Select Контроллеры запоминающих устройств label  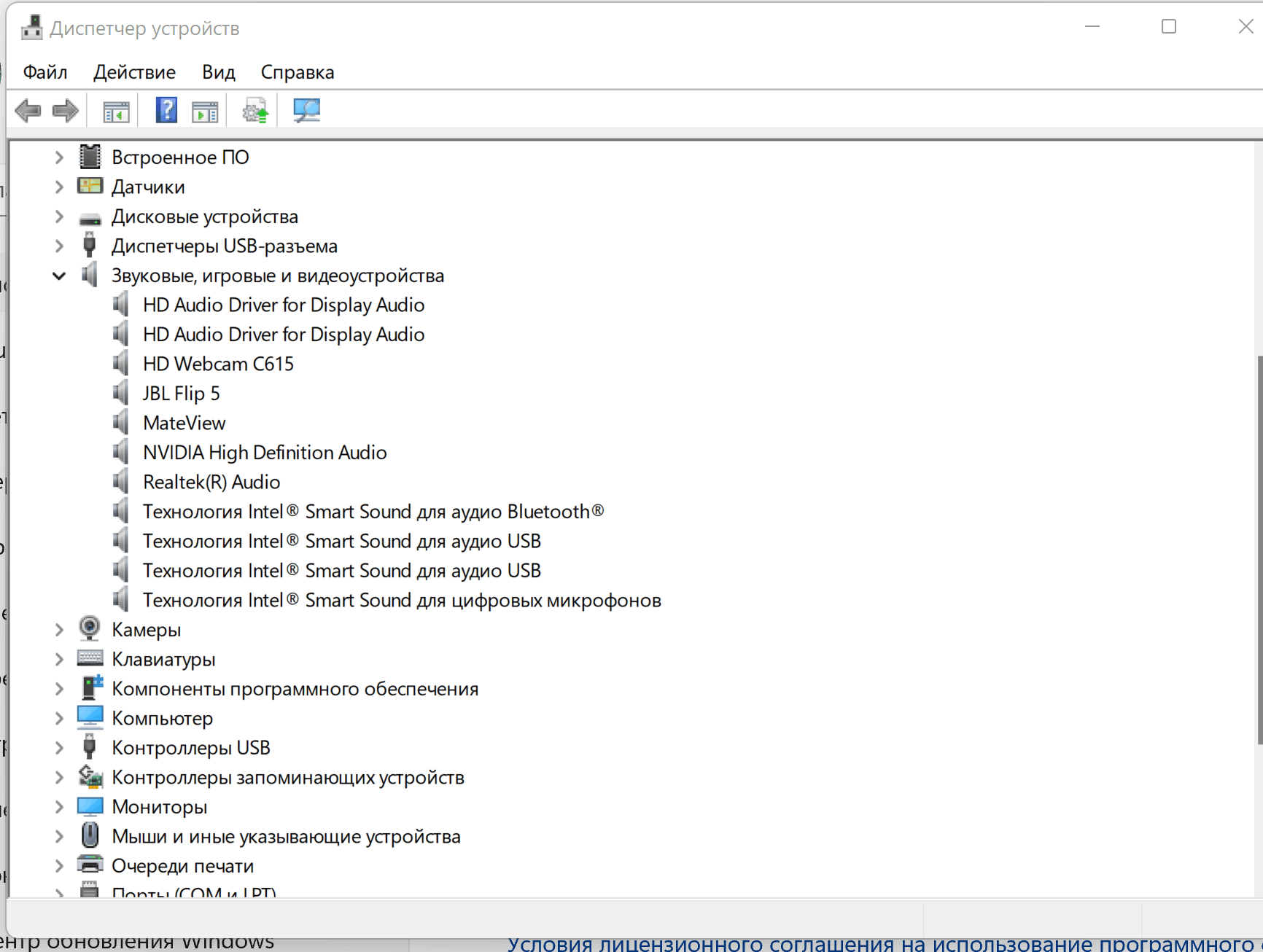[287, 777]
